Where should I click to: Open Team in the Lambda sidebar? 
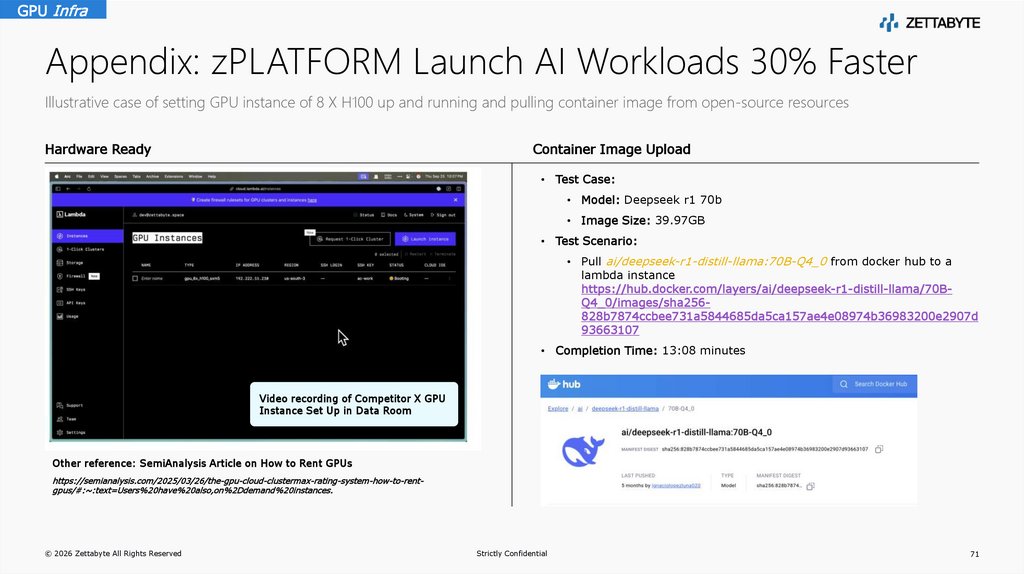pyautogui.click(x=67, y=419)
